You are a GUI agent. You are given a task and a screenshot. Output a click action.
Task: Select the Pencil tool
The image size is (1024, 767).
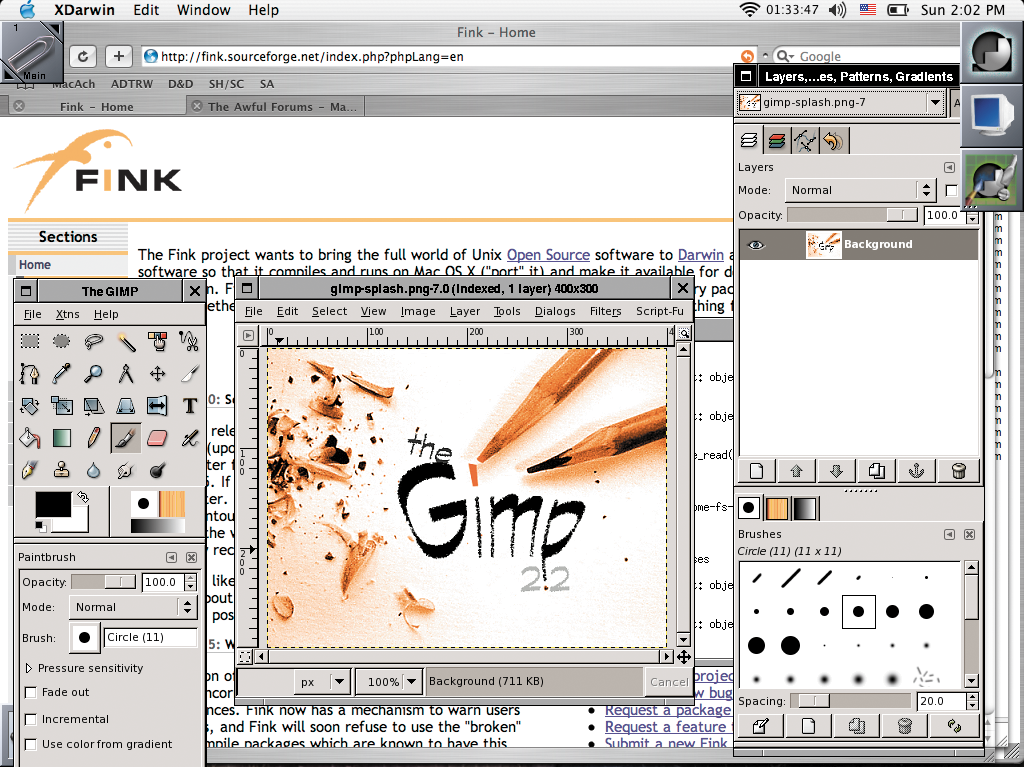(93, 438)
